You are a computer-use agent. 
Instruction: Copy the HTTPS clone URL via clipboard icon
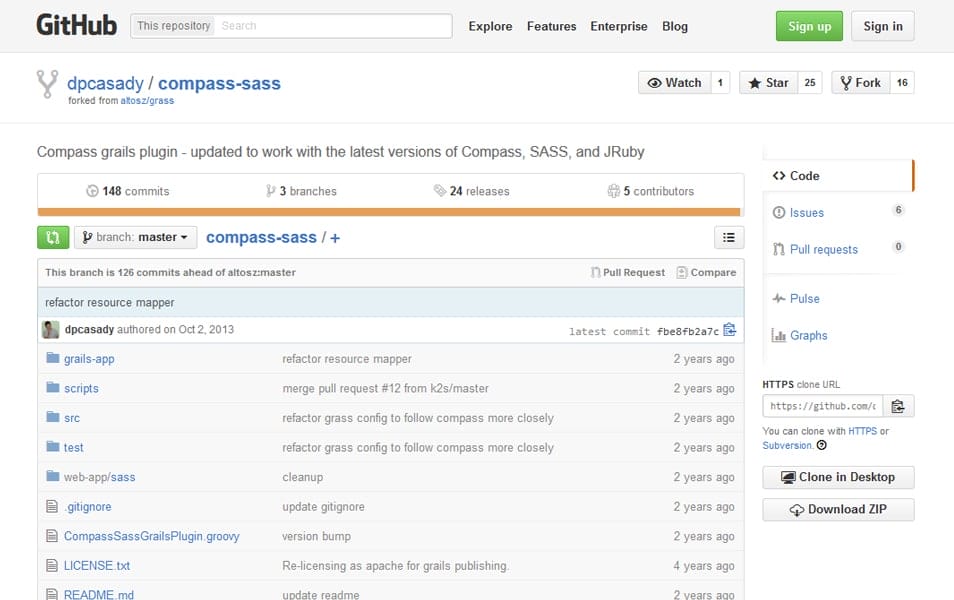898,406
